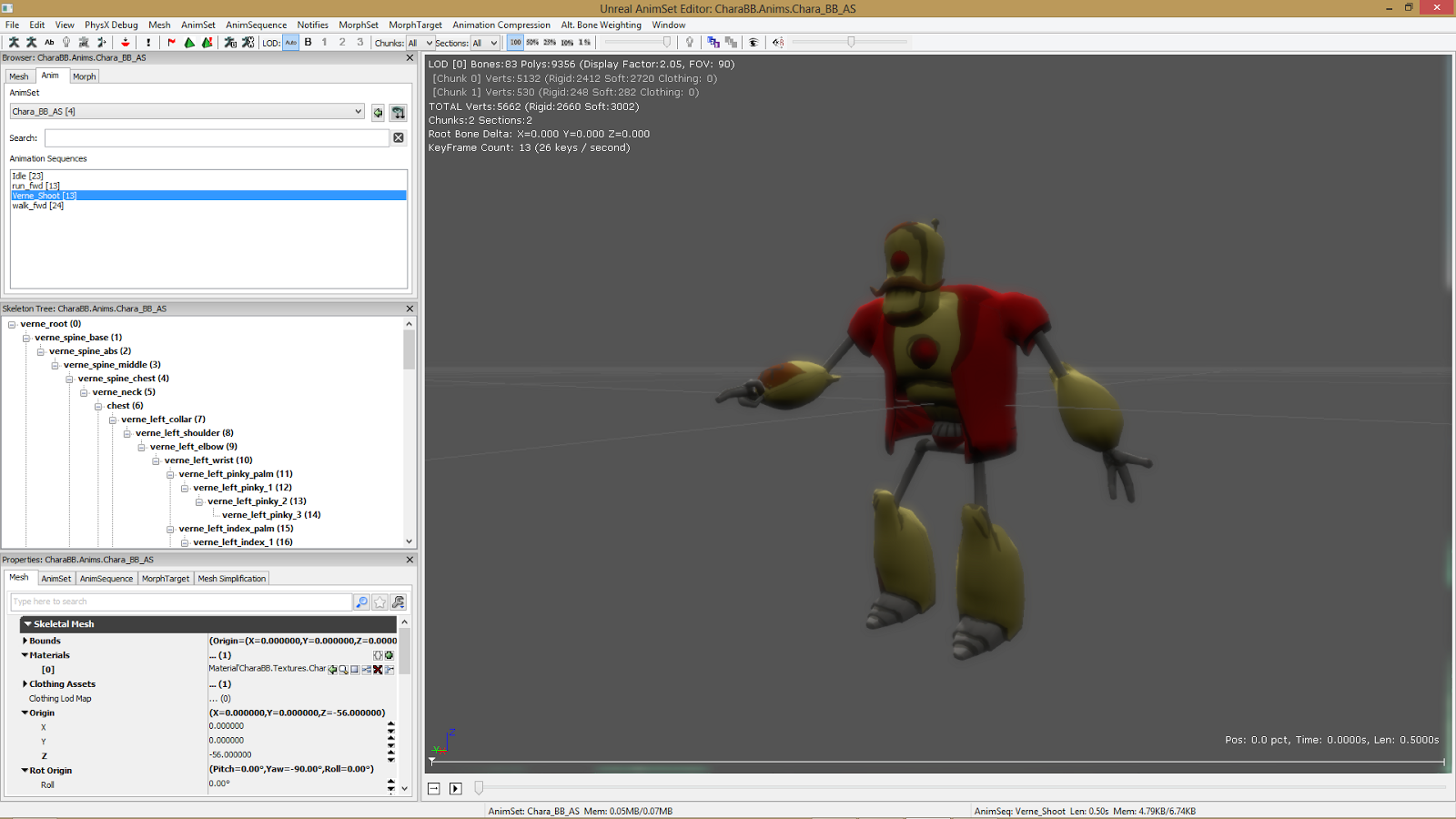This screenshot has width=1456, height=819.
Task: Open the AnimSequence menu
Action: pyautogui.click(x=256, y=25)
